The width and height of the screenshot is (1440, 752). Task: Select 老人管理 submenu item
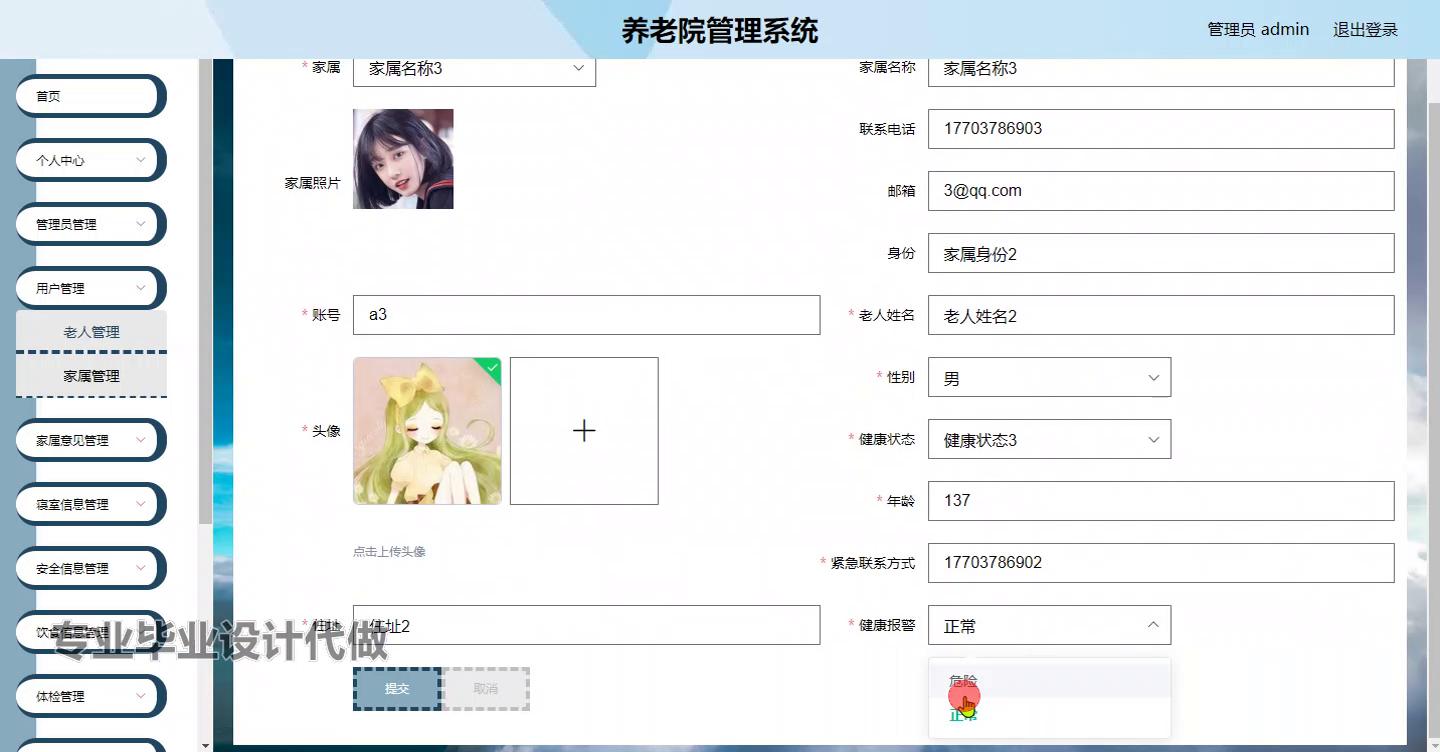(x=91, y=332)
